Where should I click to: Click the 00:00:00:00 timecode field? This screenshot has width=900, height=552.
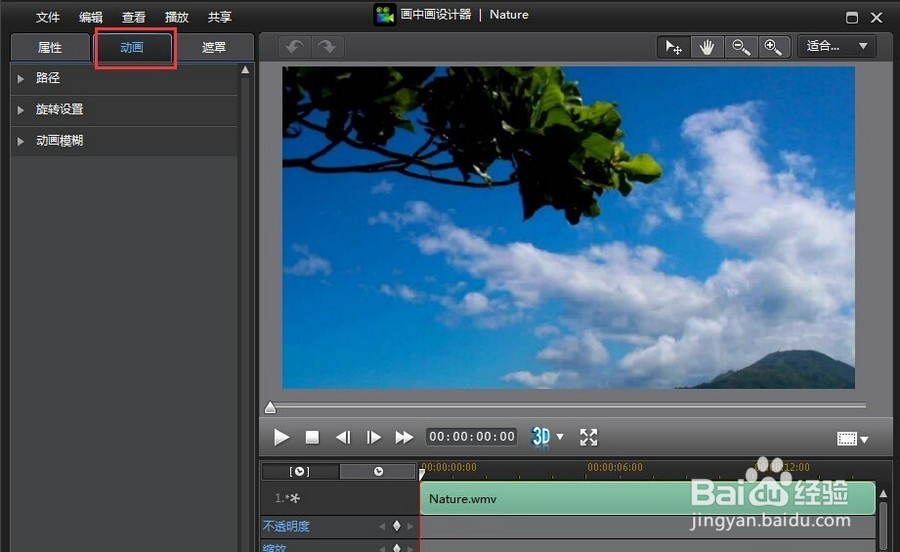tap(471, 437)
